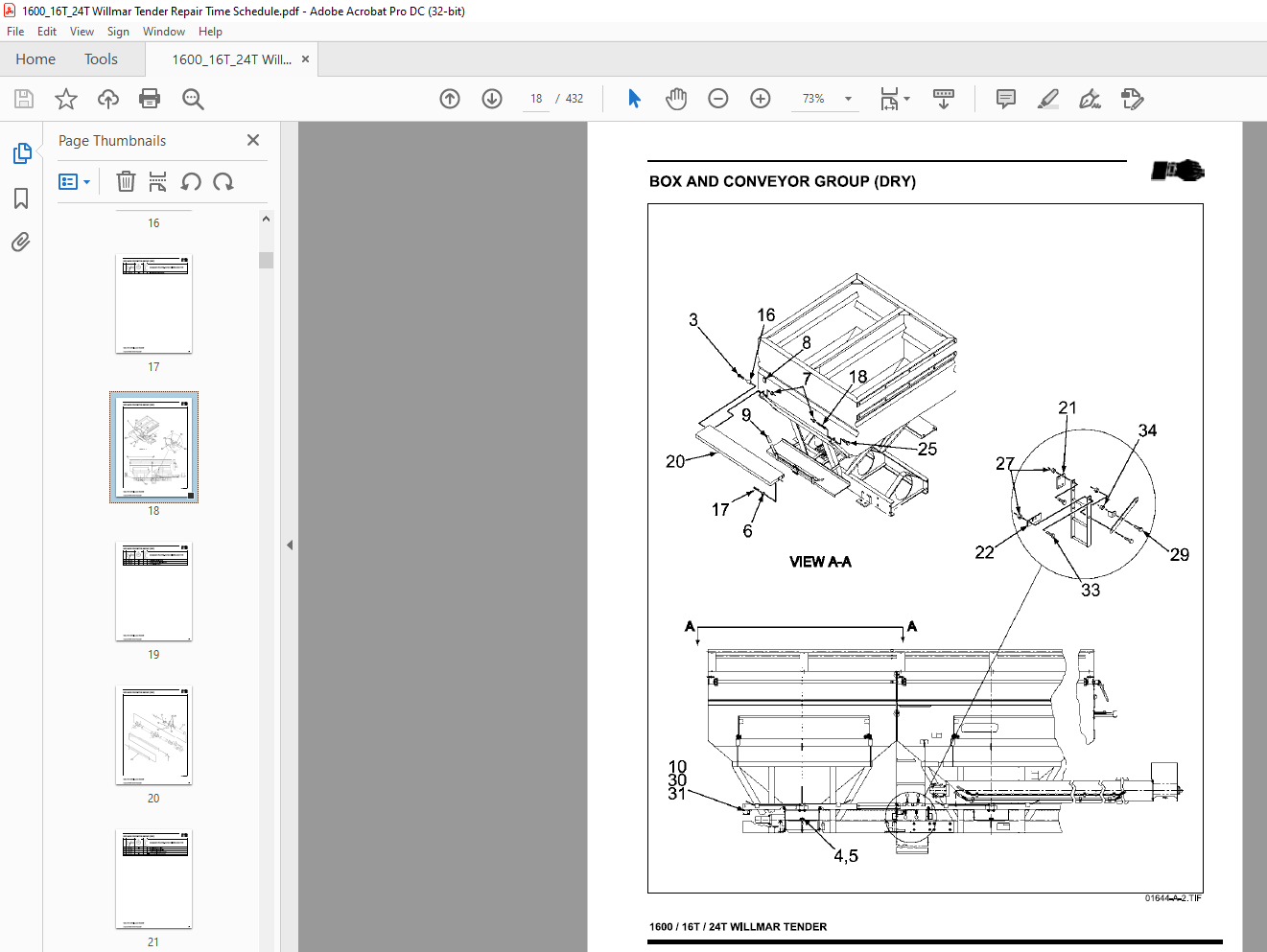Open the File menu

[x=15, y=32]
